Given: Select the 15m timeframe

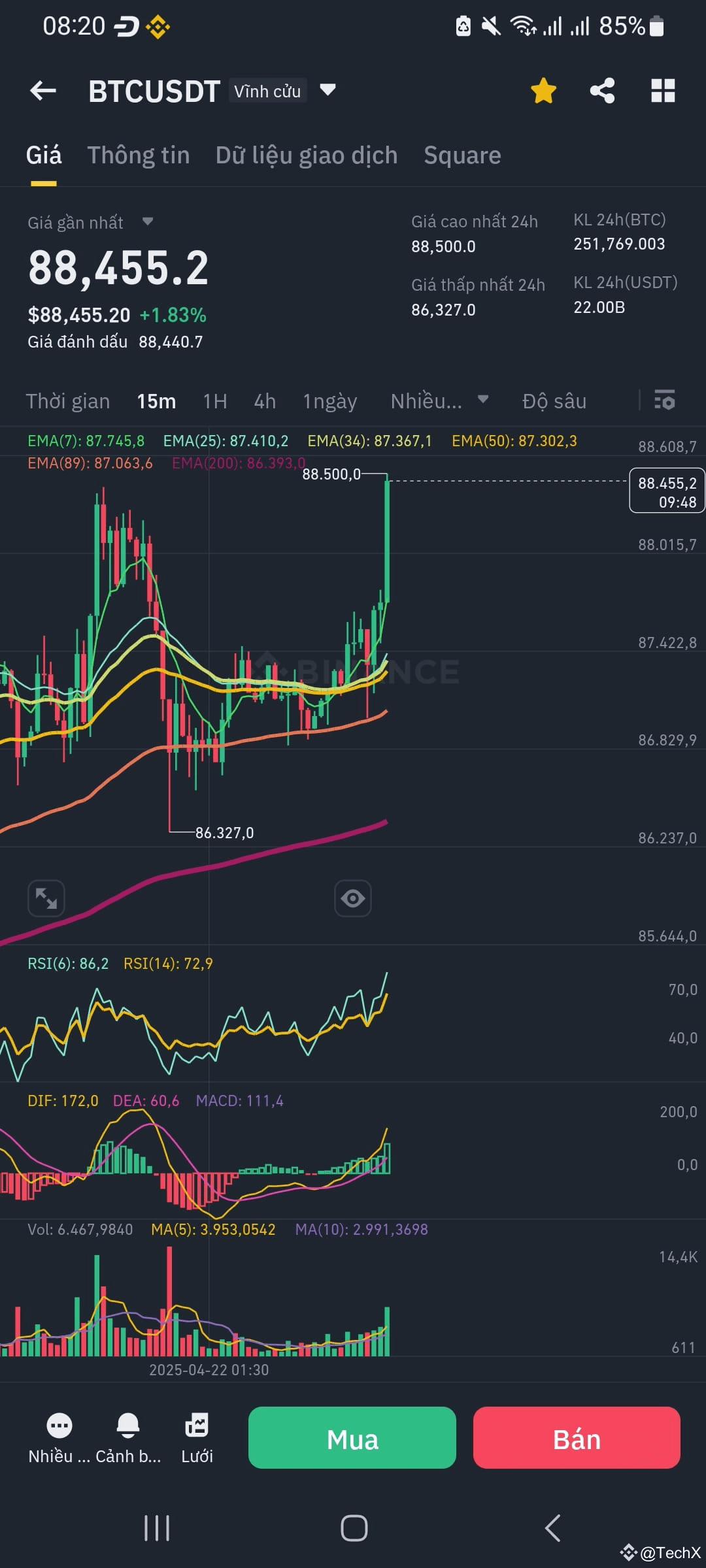Looking at the screenshot, I should tap(156, 401).
